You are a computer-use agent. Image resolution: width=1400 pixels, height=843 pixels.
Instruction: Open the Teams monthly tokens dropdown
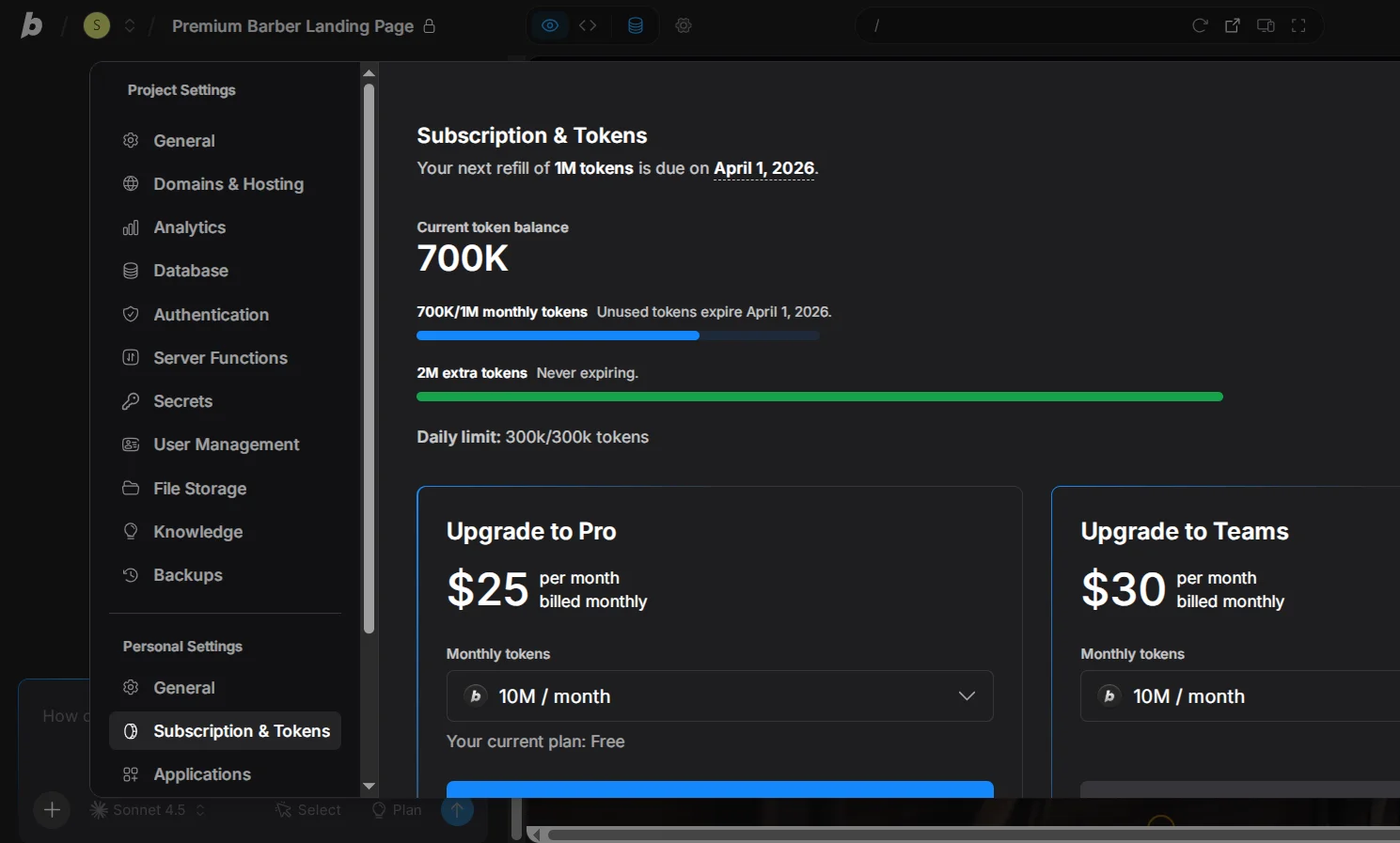tap(1239, 696)
